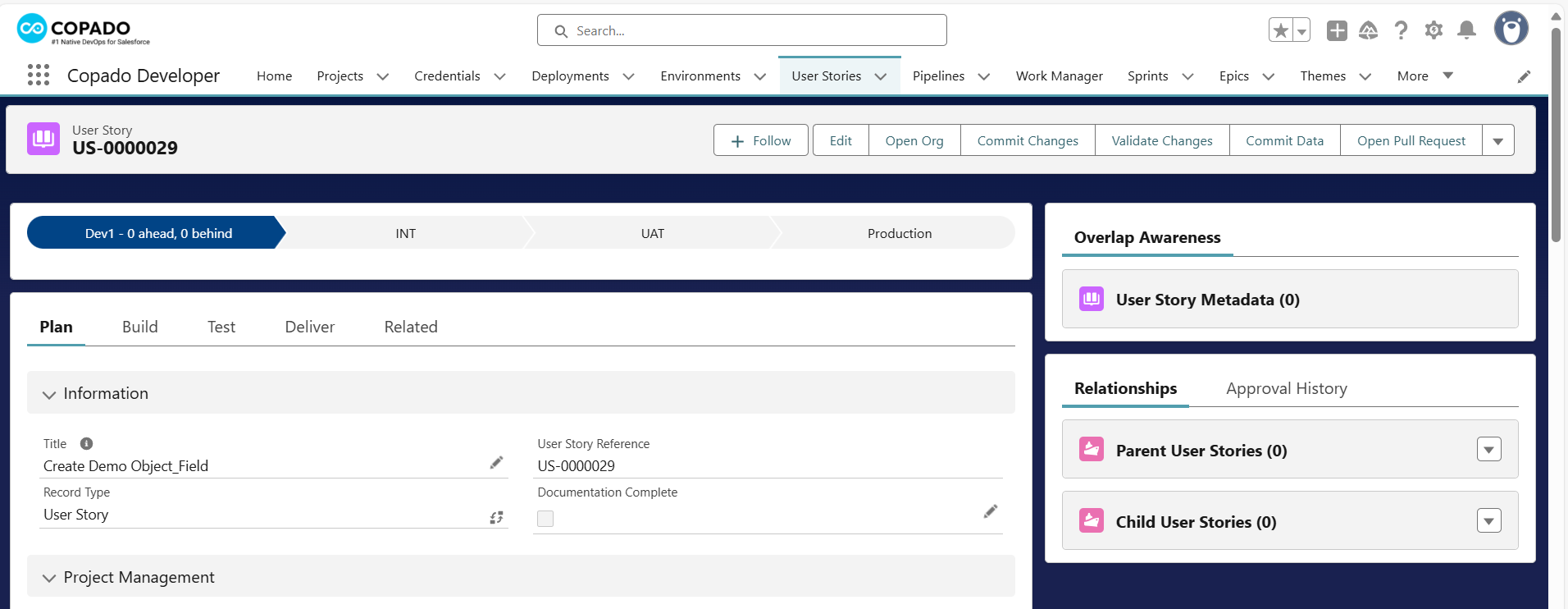Switch to the Test tab
Screen dimensions: 1568x609
click(221, 327)
